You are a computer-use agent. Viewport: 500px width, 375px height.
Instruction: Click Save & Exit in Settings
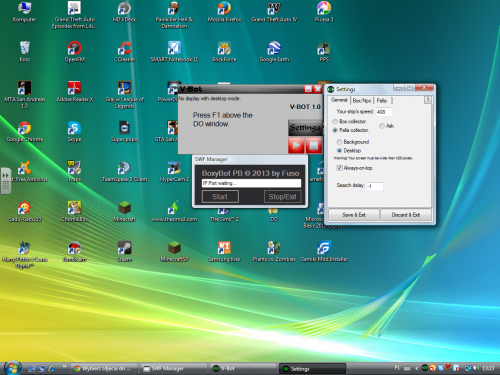coord(354,215)
